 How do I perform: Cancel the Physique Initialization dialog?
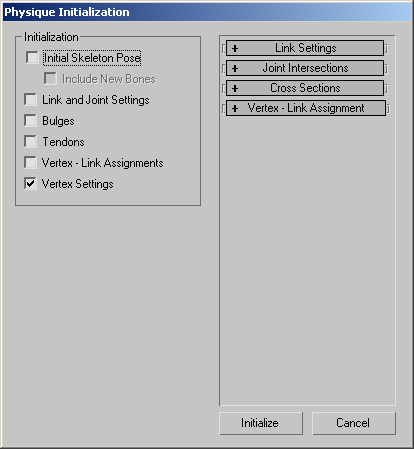tap(354, 423)
